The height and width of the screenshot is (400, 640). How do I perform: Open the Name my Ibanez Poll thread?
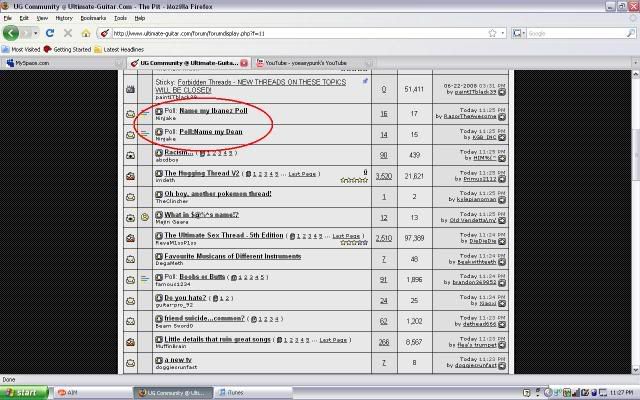(x=213, y=111)
